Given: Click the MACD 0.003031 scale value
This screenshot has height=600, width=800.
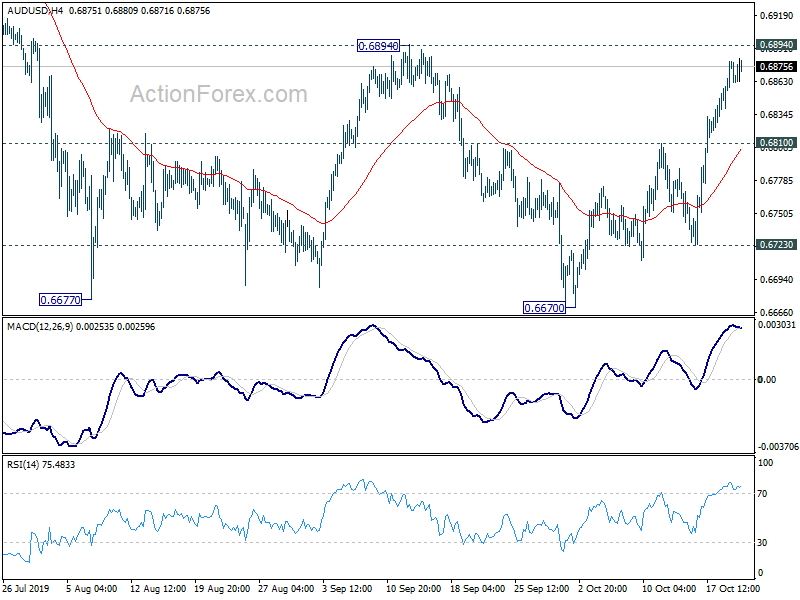Looking at the screenshot, I should pos(777,324).
